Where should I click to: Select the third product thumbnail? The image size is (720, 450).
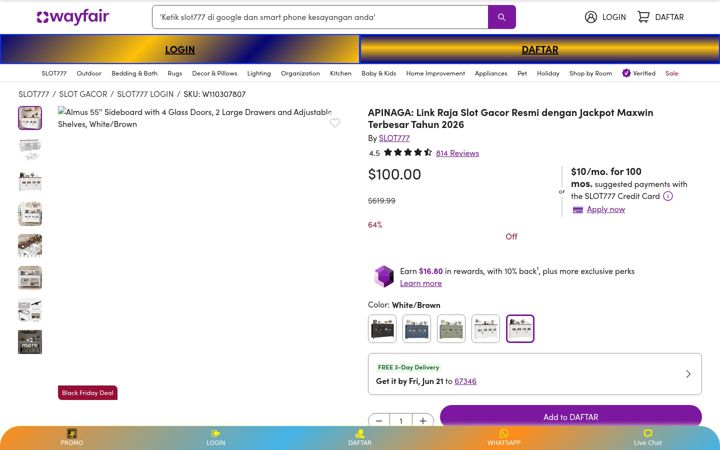tap(30, 182)
